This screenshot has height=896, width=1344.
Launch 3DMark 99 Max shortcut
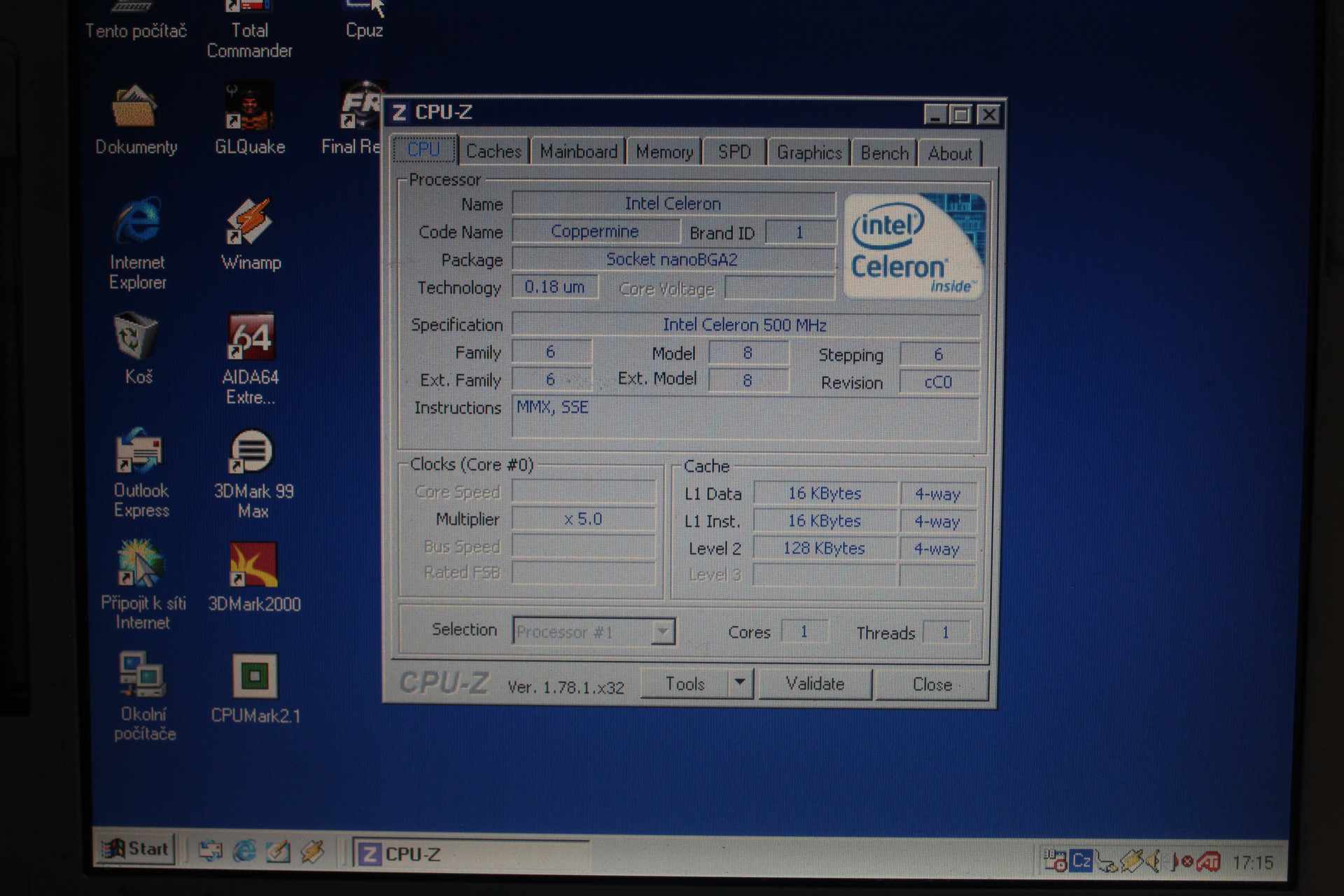[x=253, y=473]
